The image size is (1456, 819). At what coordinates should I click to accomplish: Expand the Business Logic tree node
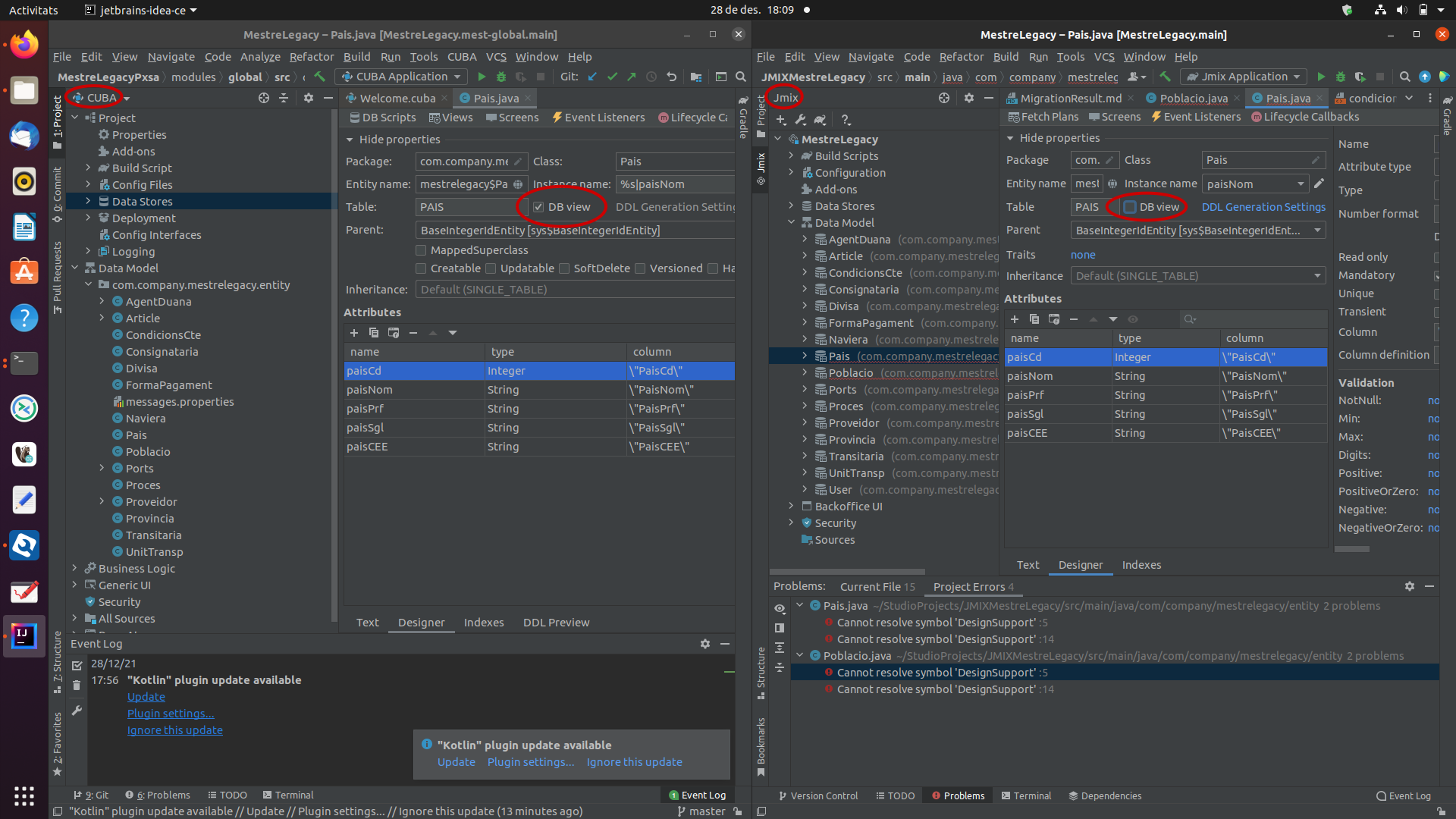click(76, 567)
